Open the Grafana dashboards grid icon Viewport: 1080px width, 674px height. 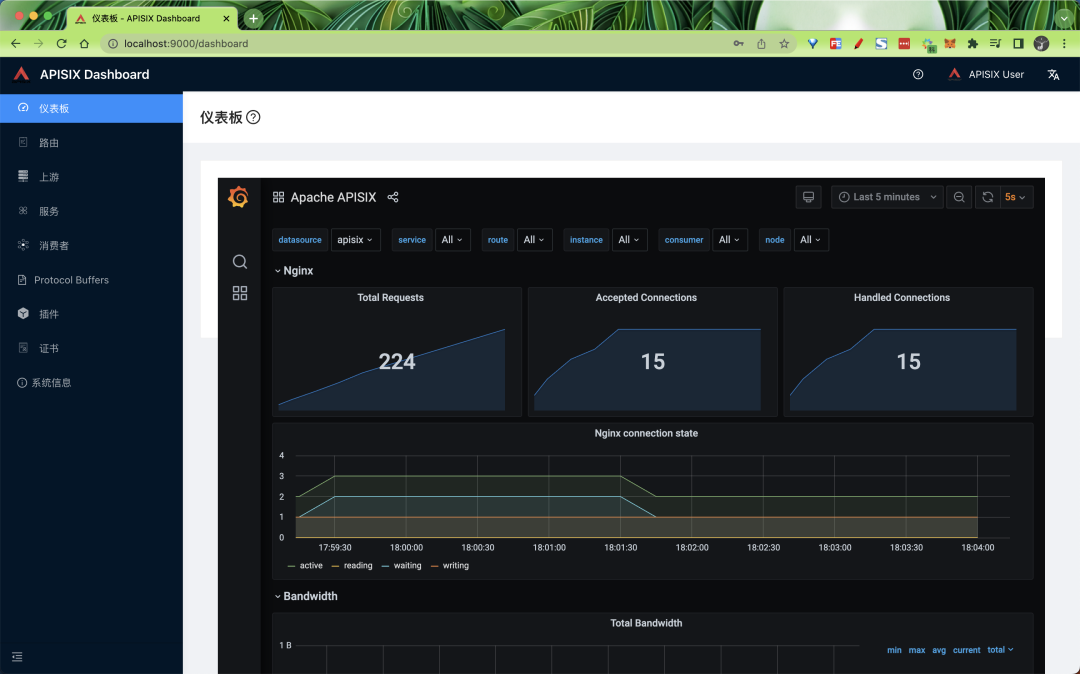tap(240, 293)
